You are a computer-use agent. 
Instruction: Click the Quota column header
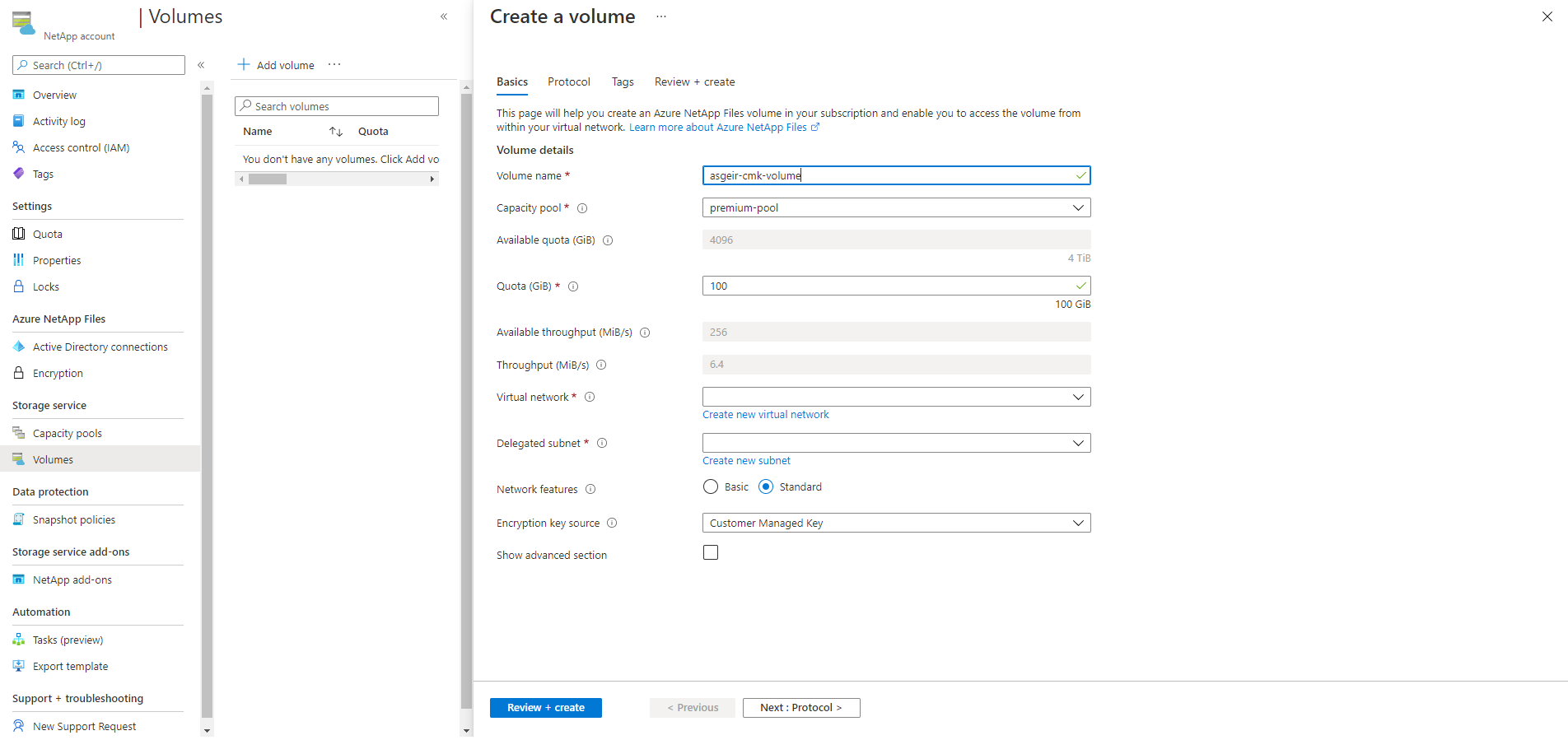[373, 132]
